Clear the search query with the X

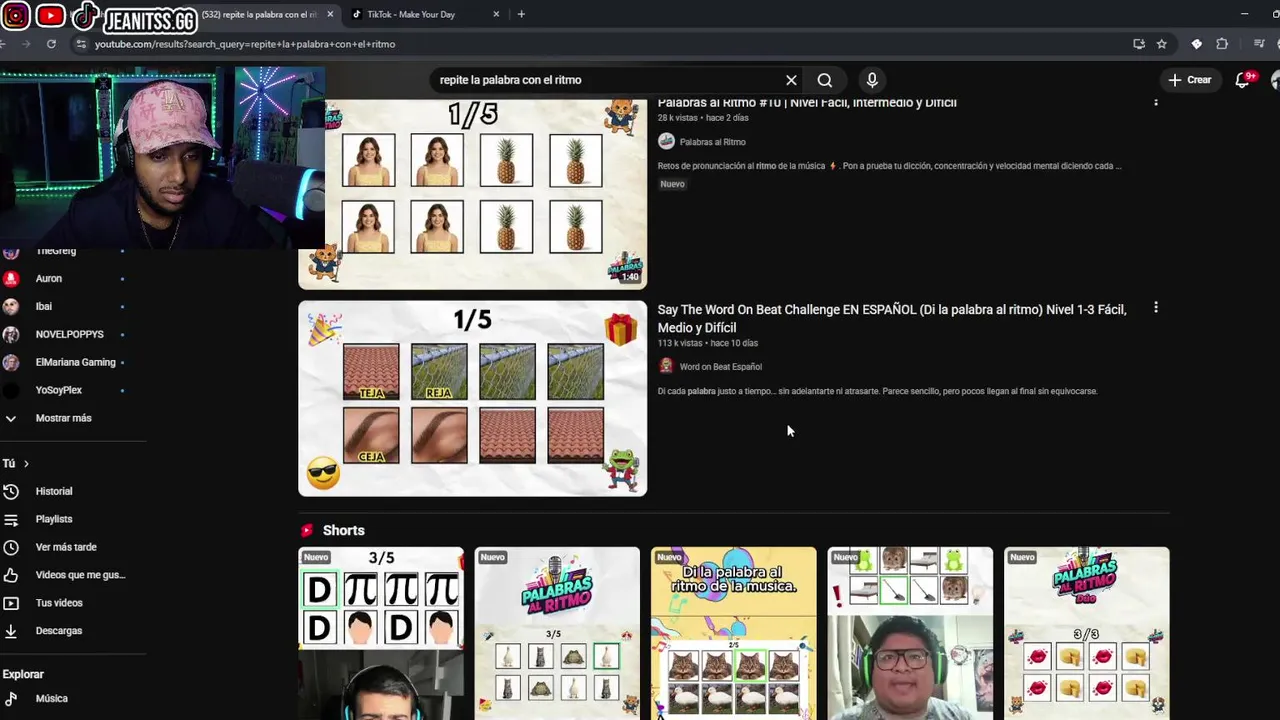click(x=791, y=80)
